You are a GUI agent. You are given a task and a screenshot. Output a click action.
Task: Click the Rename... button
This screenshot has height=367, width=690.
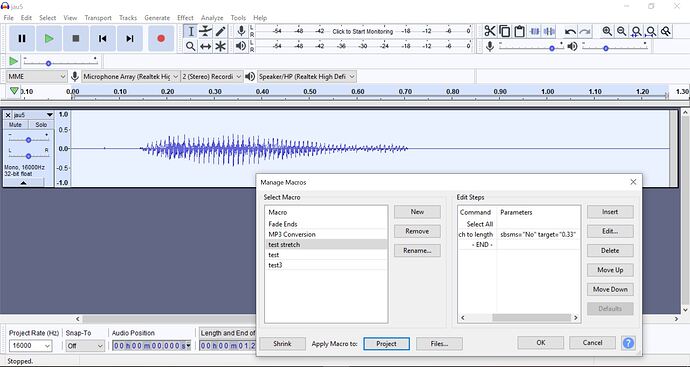coord(417,250)
